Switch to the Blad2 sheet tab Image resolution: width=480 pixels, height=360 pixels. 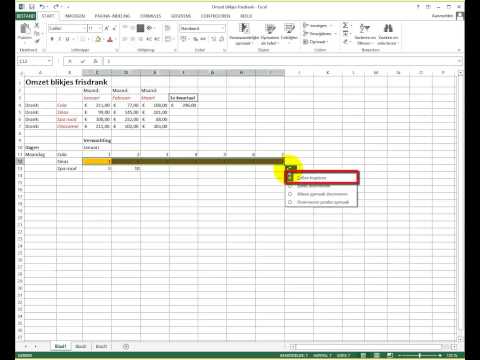coord(81,347)
